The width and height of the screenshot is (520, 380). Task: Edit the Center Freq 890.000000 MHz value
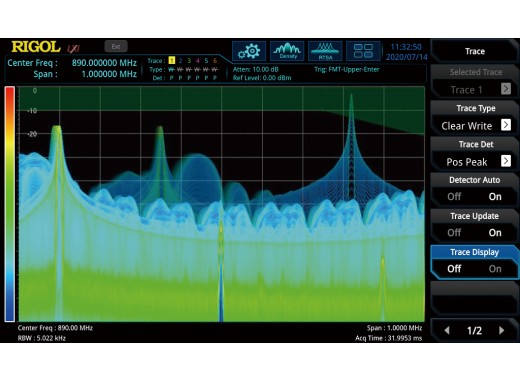point(104,63)
